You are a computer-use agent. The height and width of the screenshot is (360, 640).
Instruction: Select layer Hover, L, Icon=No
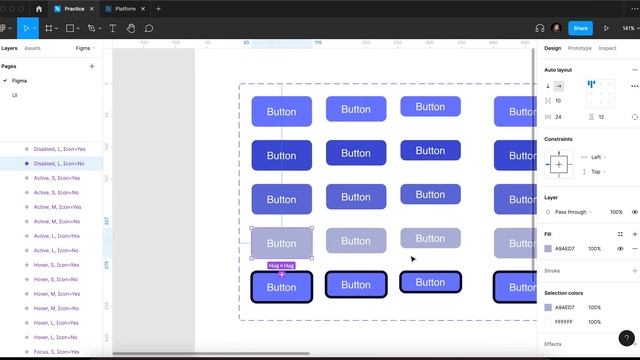pos(56,337)
